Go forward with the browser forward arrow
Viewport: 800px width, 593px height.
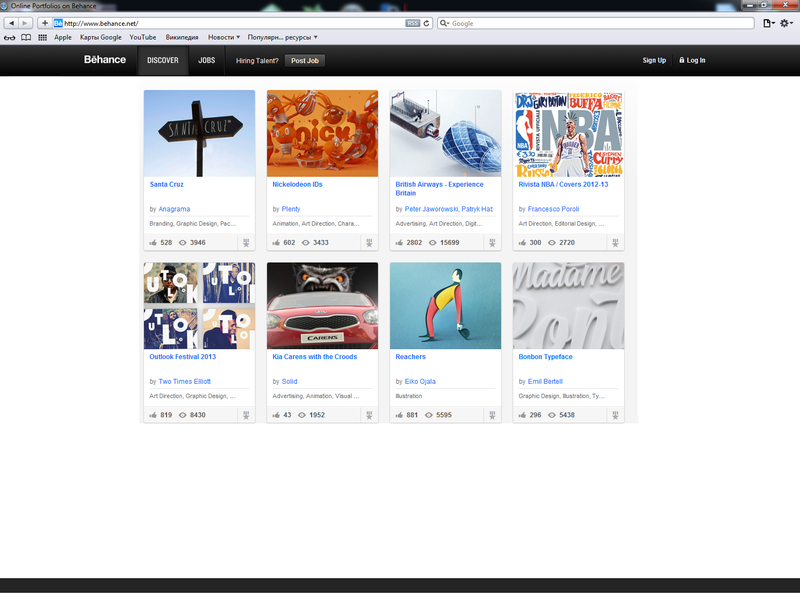pos(25,23)
